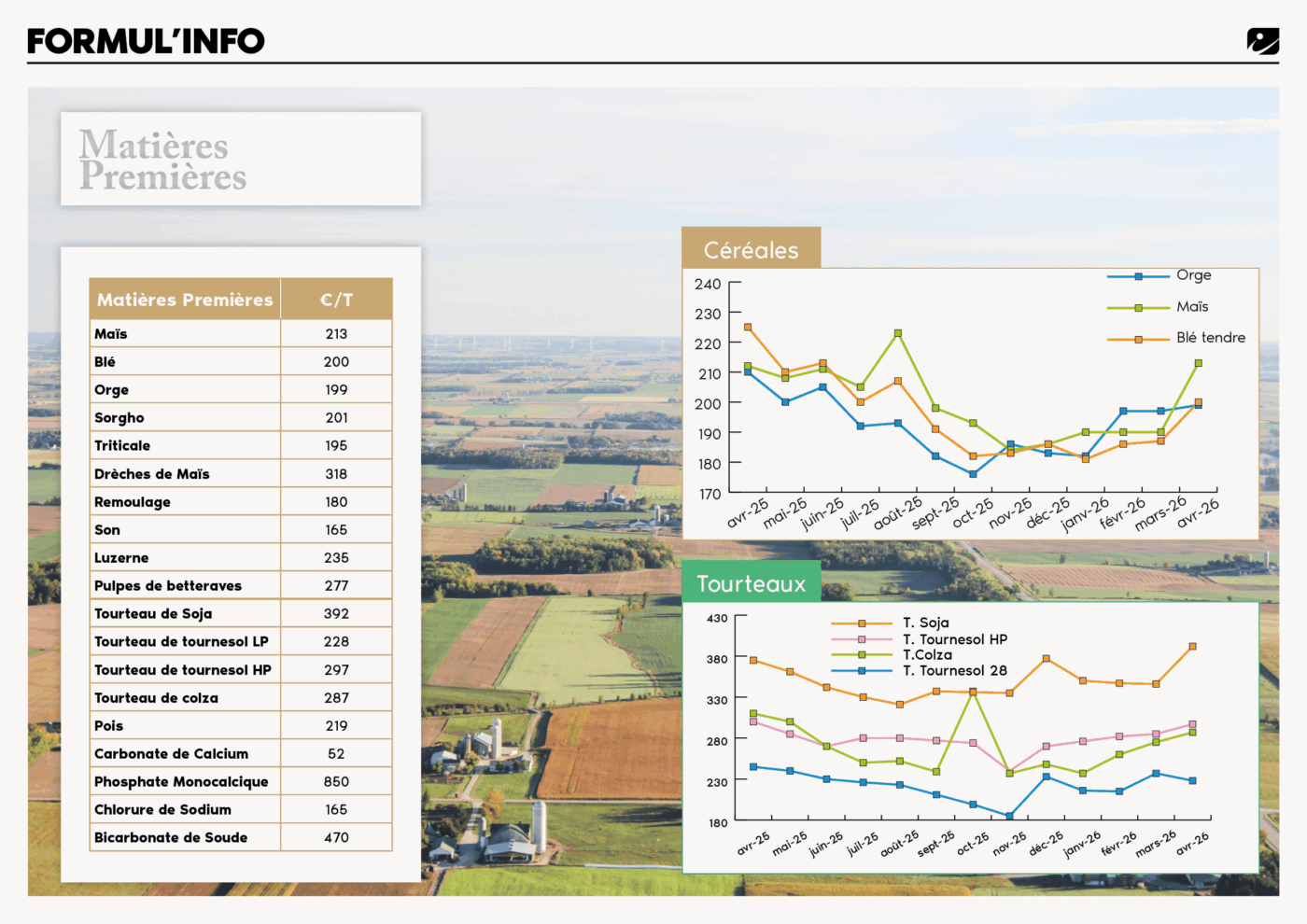The height and width of the screenshot is (924, 1307).
Task: Select the Céréales chart tab
Action: click(752, 249)
